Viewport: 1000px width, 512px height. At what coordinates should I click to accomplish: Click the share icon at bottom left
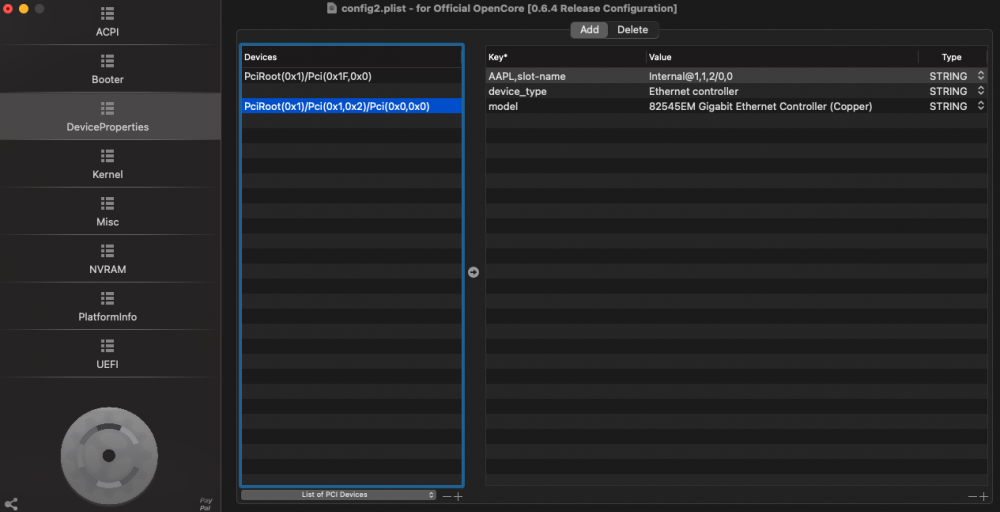10,504
